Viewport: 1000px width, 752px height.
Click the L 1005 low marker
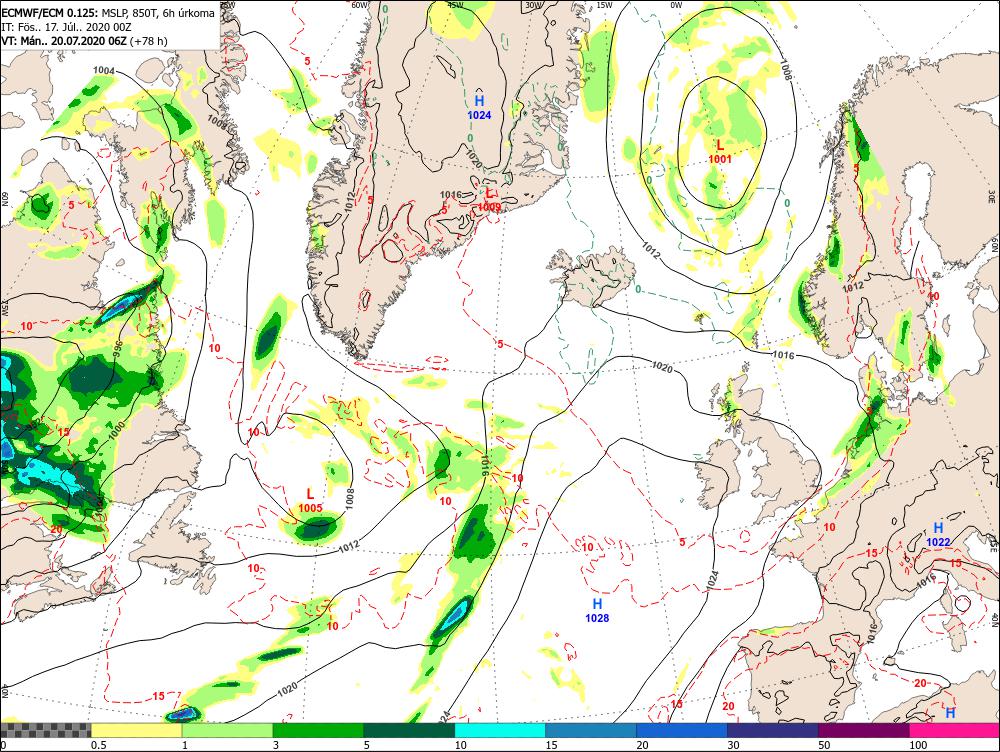[x=311, y=501]
